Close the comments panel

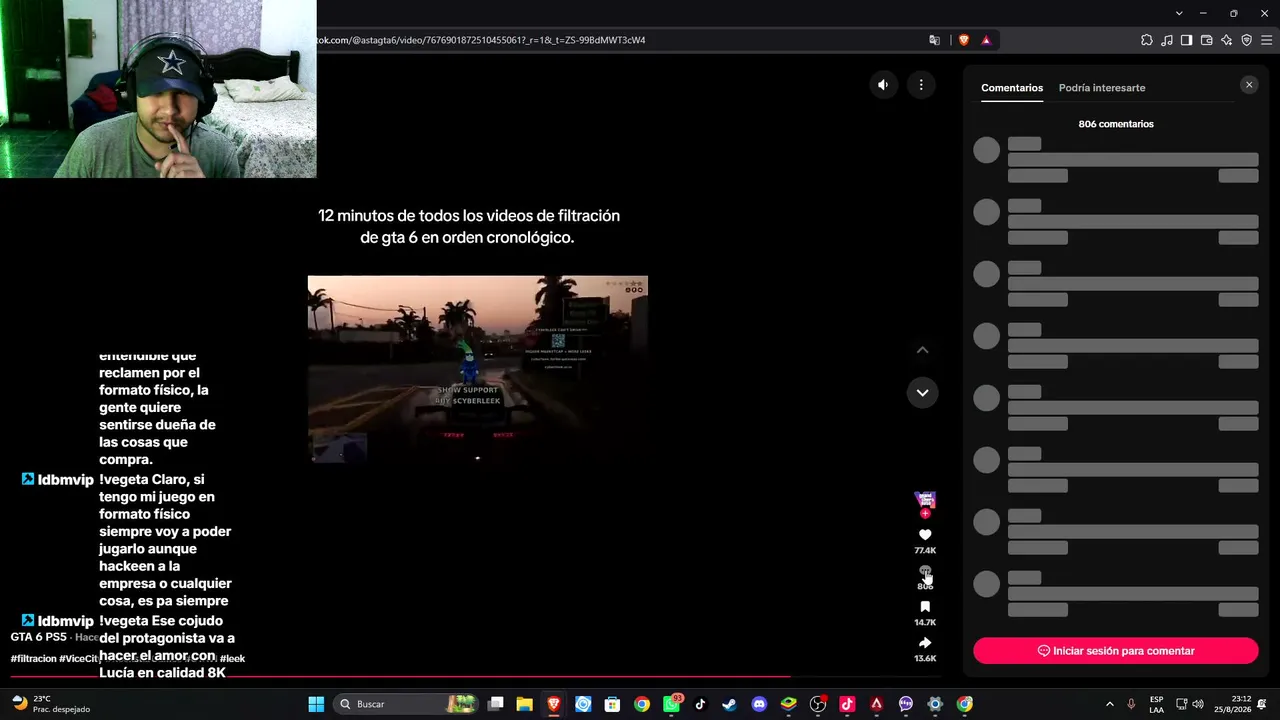pyautogui.click(x=1249, y=85)
